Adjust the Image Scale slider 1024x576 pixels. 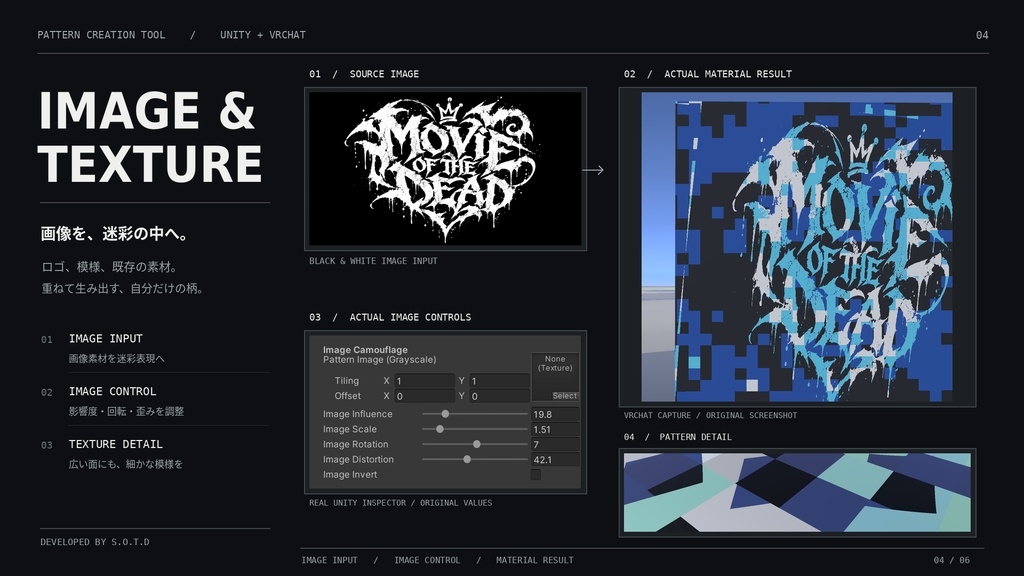475,429
